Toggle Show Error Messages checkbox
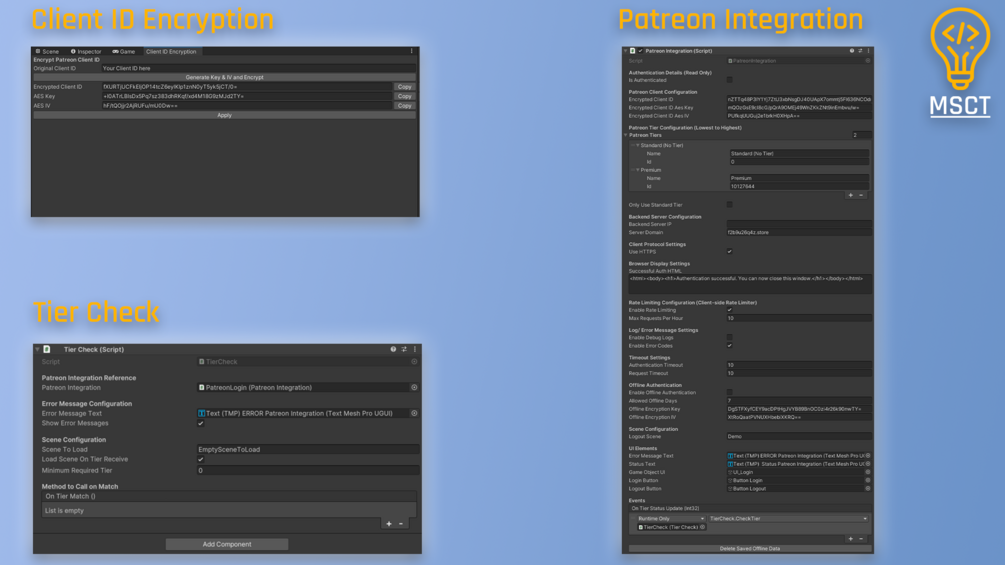 coord(201,423)
